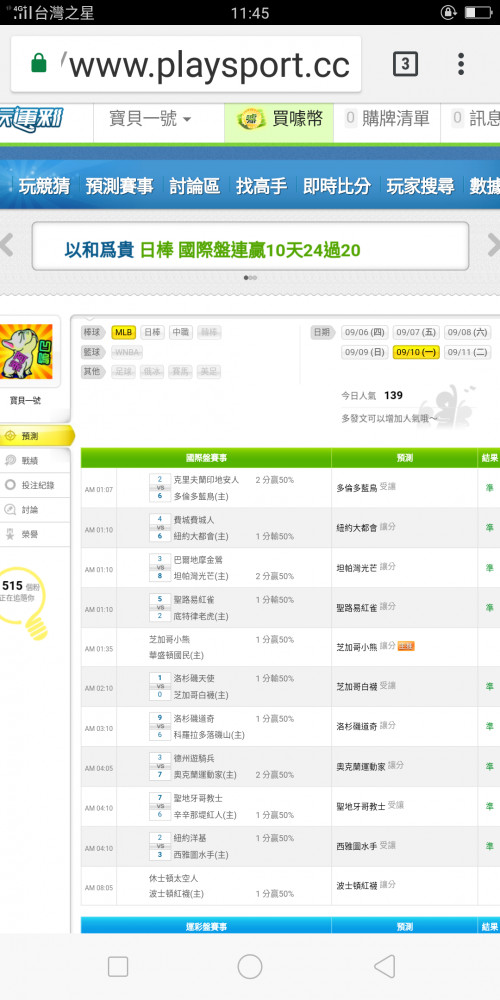Viewport: 500px width, 1000px height.
Task: Click 休士頓太空人 team name
Action: [173, 878]
